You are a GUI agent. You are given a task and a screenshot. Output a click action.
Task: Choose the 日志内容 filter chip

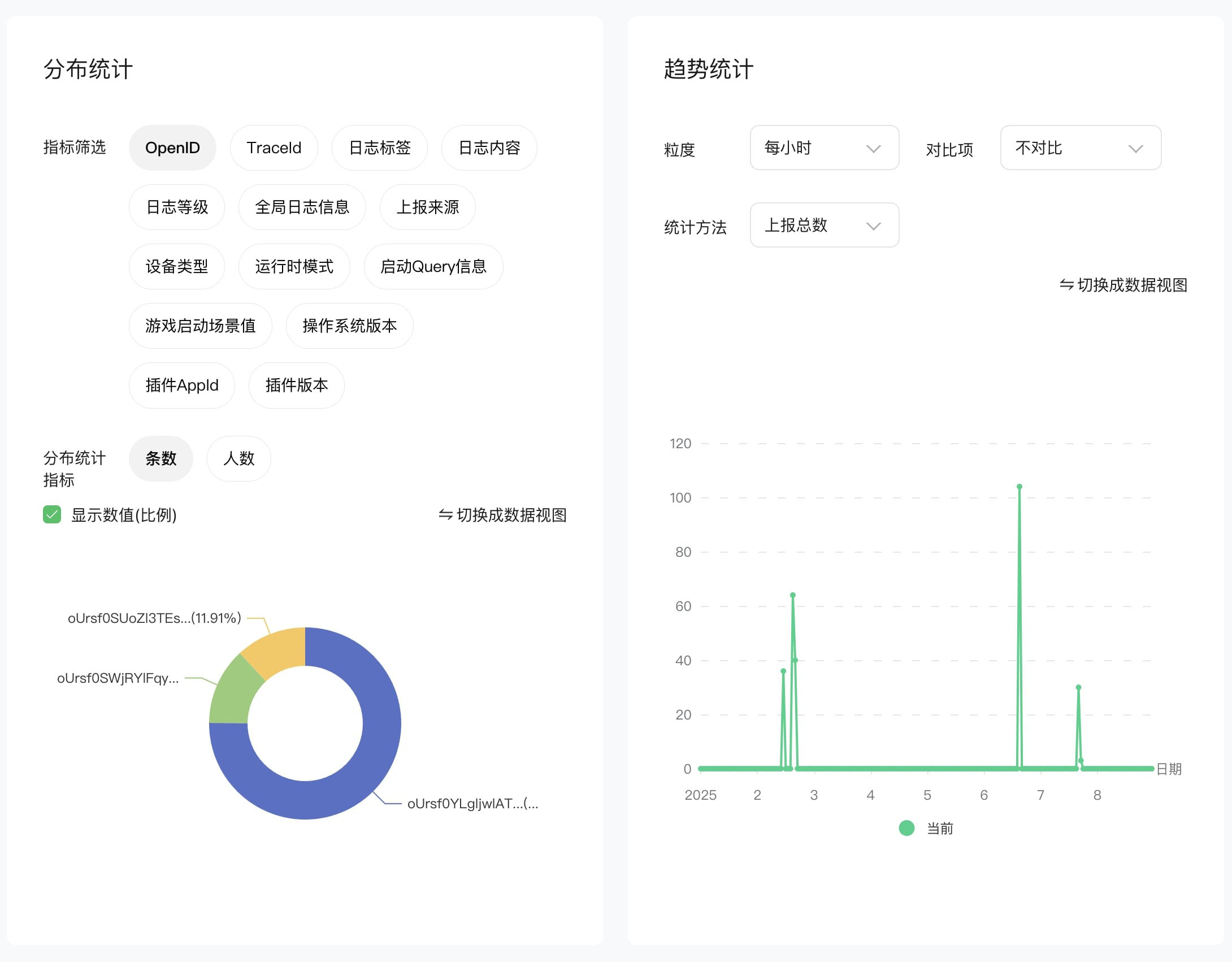tap(489, 148)
